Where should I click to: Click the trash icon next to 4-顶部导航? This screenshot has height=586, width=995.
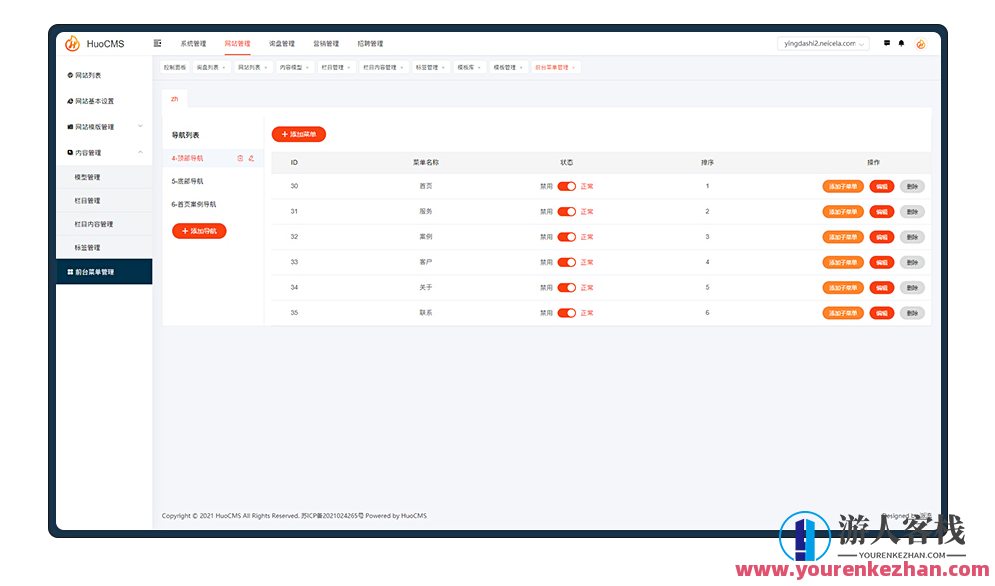[240, 158]
